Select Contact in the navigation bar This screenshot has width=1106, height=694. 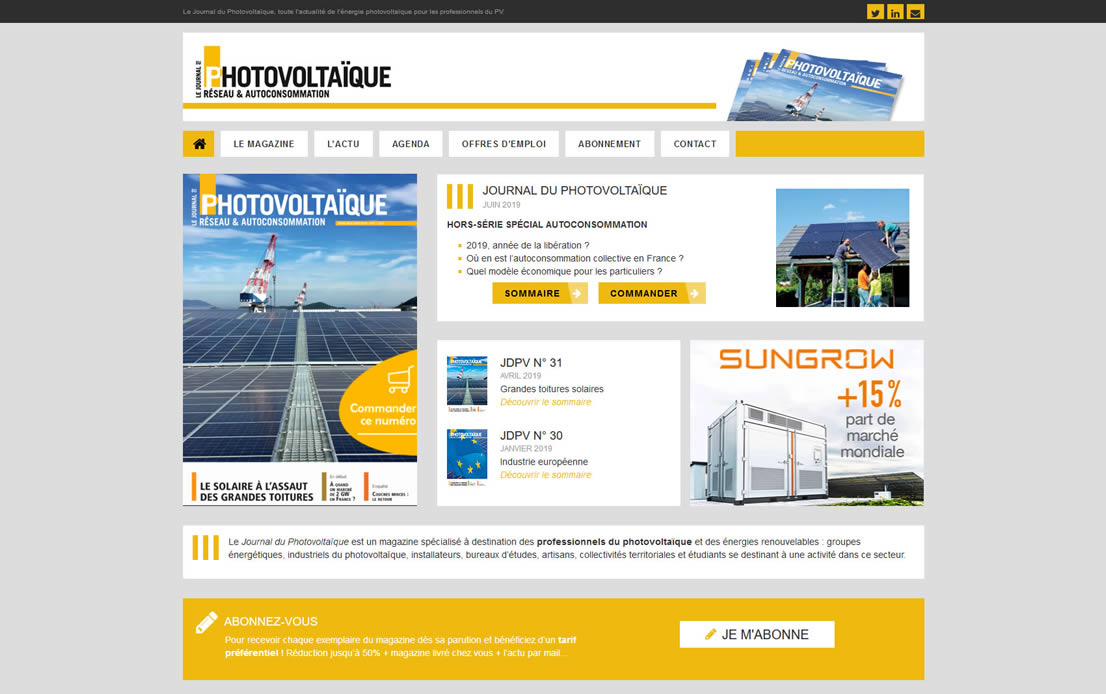click(695, 144)
